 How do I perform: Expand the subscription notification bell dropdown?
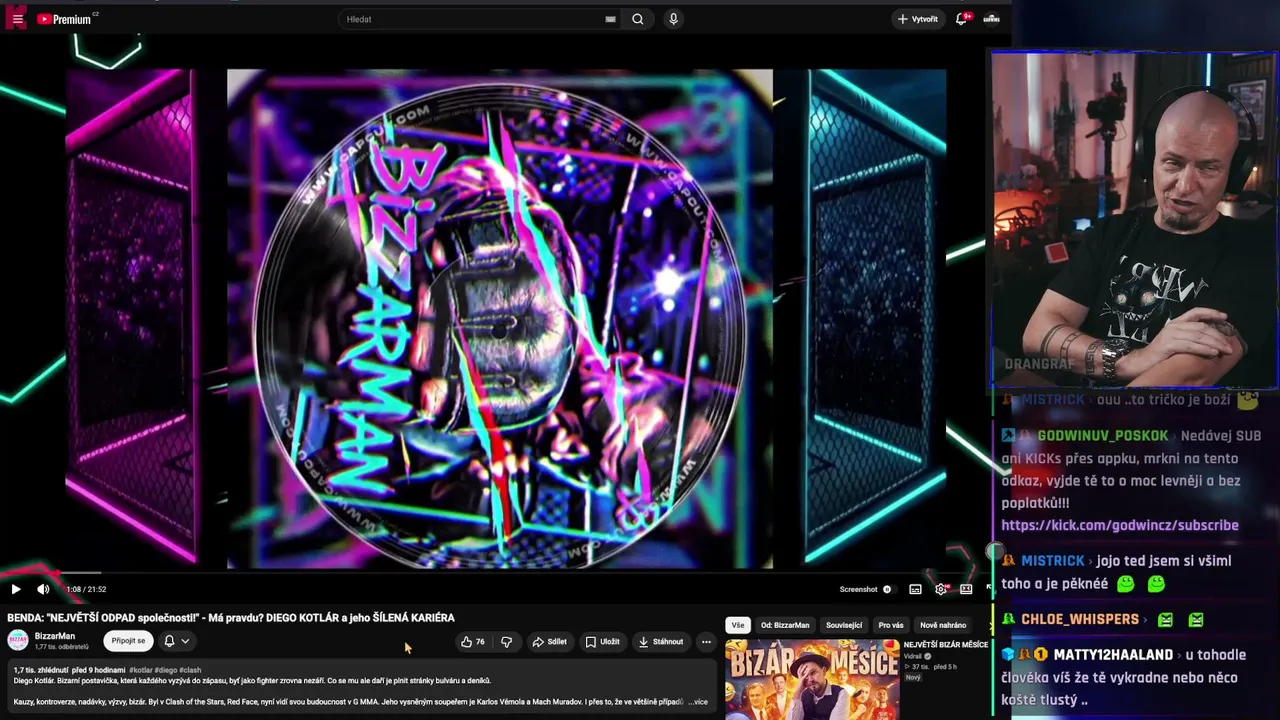(x=176, y=641)
